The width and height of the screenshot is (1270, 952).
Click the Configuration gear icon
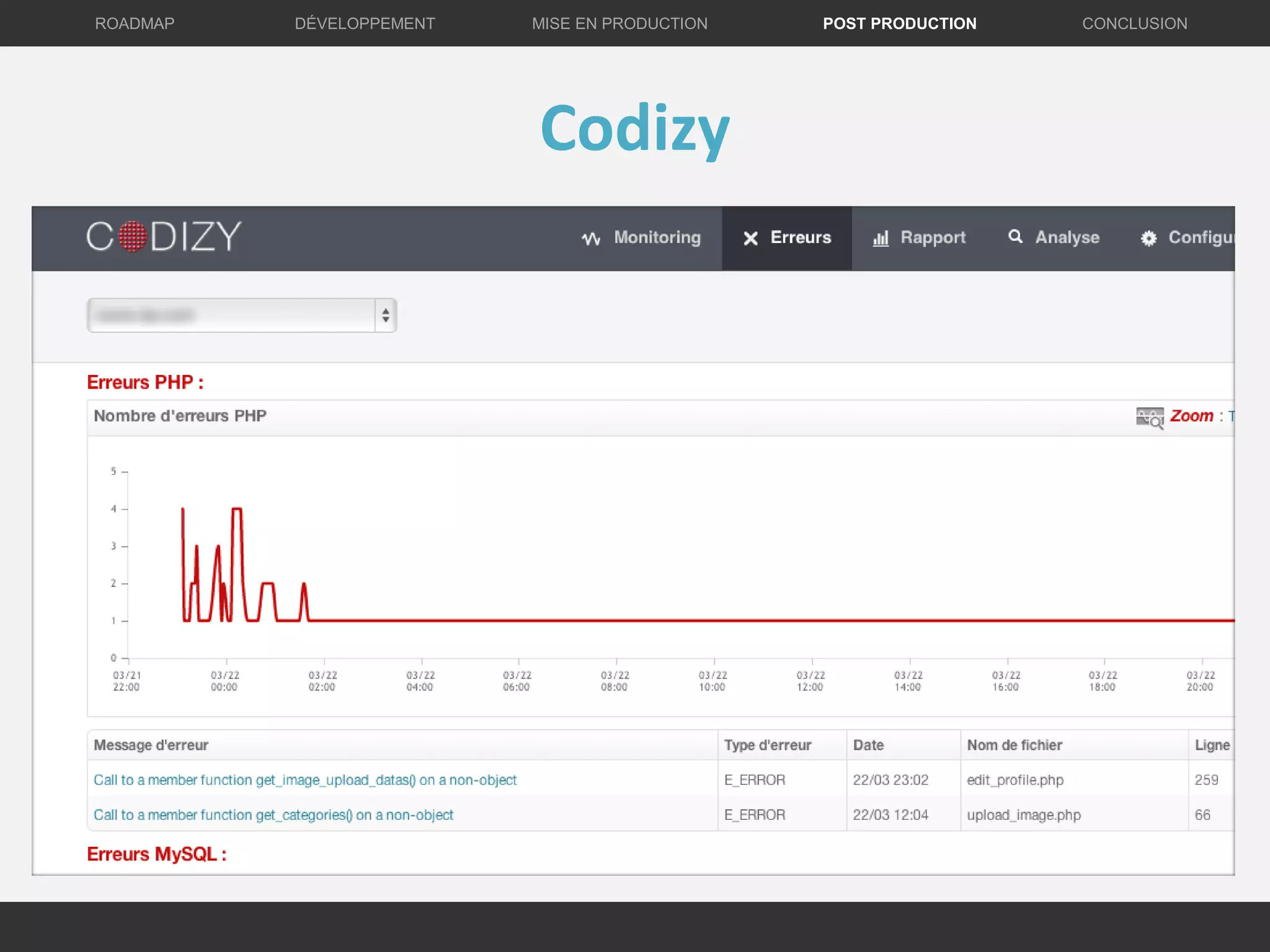point(1148,239)
